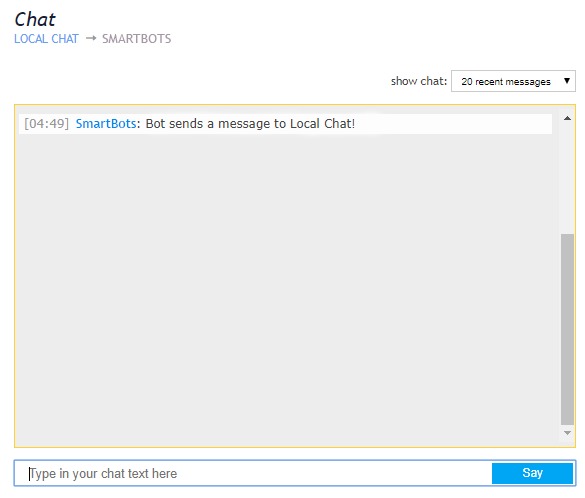Click the SmartBots sender name
Image resolution: width=585 pixels, height=498 pixels.
pos(106,123)
